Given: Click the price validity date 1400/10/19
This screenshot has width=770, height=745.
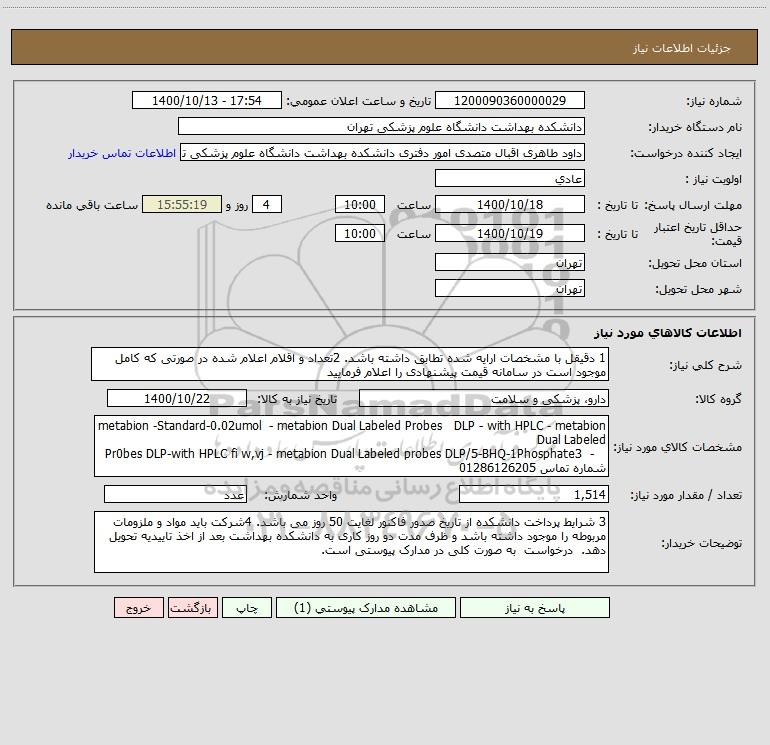Looking at the screenshot, I should point(510,233).
